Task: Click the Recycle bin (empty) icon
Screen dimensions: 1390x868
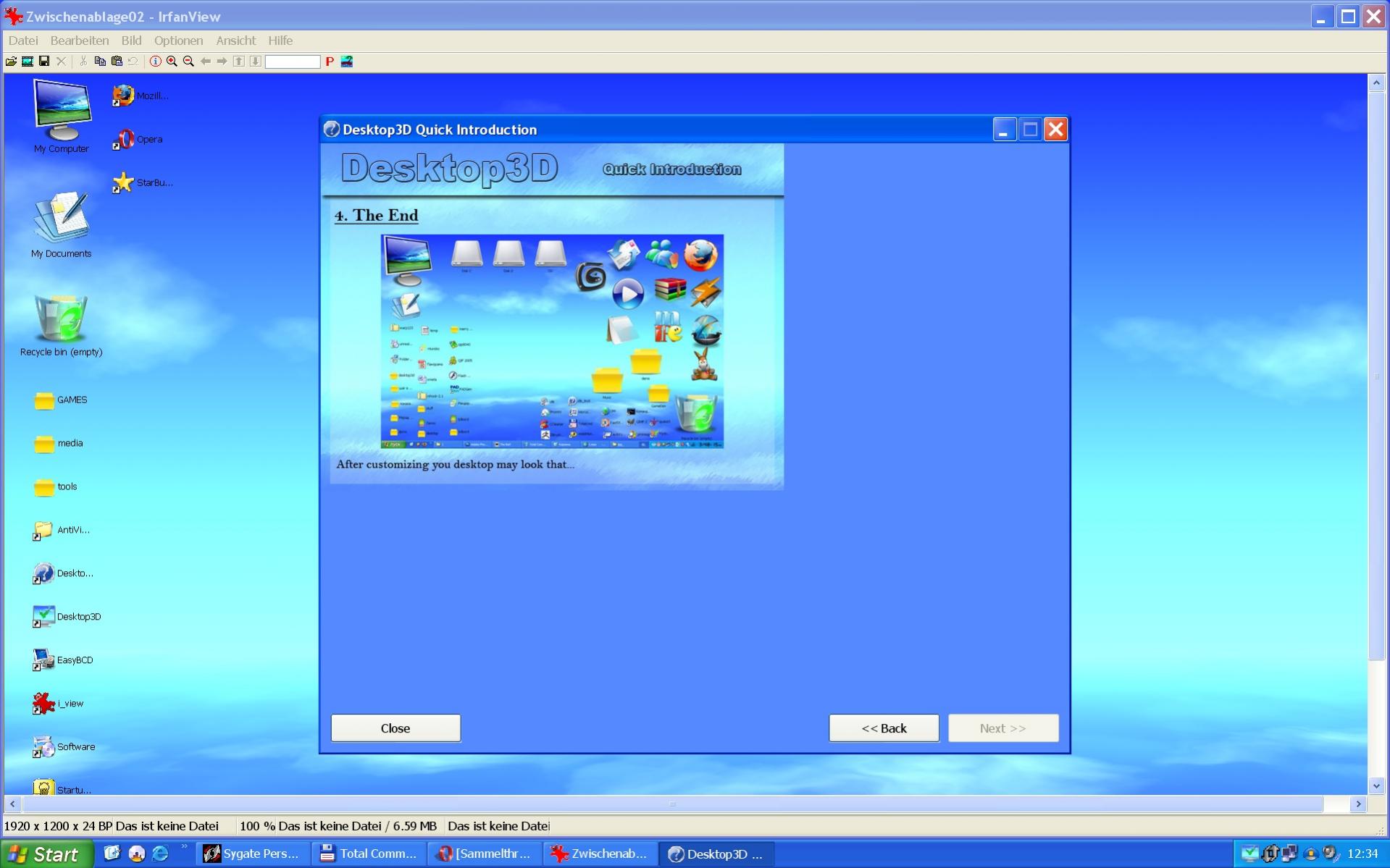Action: coord(62,326)
